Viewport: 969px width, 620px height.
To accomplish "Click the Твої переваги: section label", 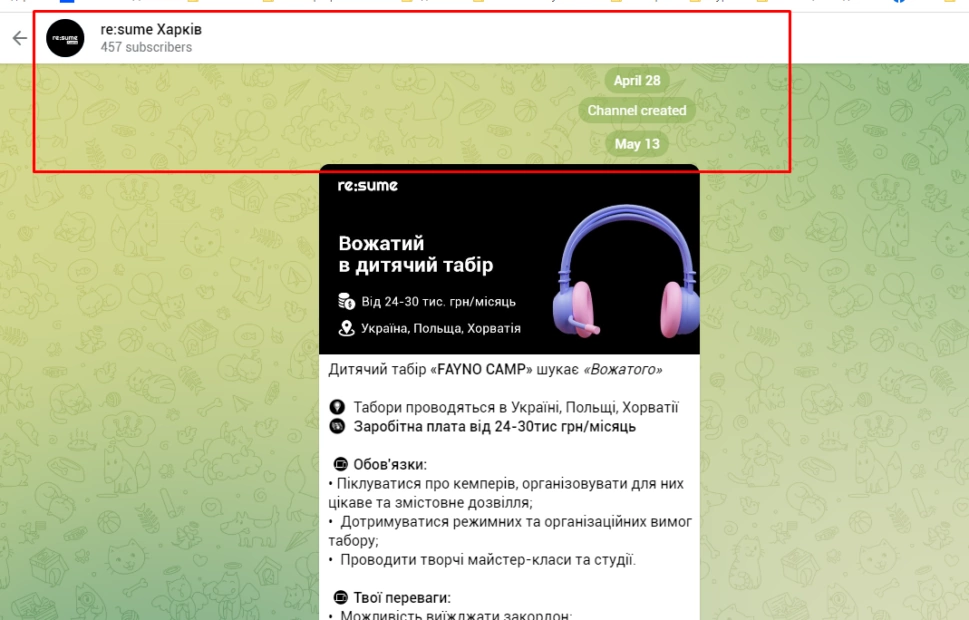I will pos(402,598).
